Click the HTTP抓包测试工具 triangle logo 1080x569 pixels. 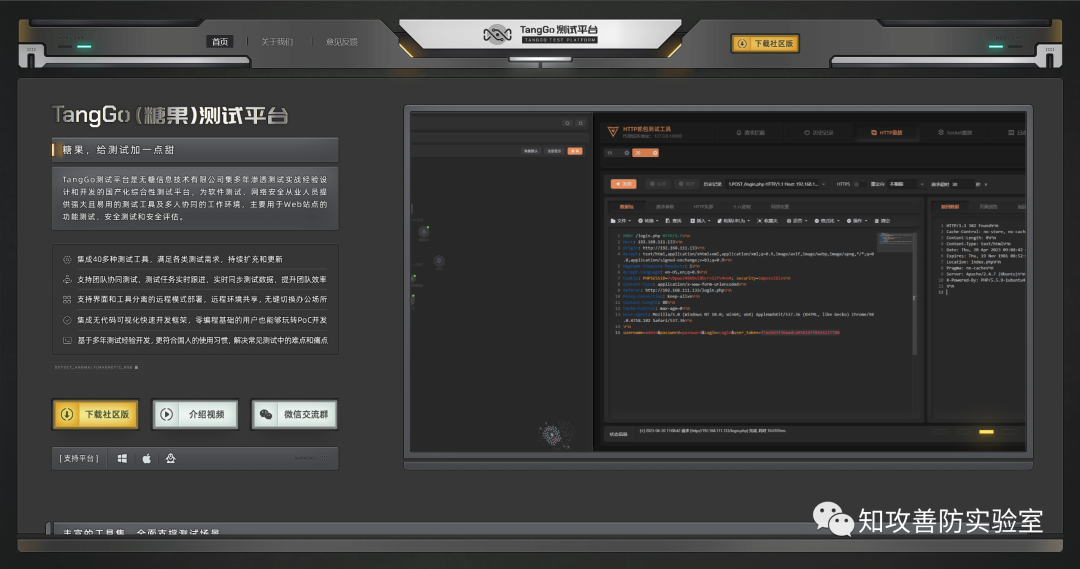612,132
